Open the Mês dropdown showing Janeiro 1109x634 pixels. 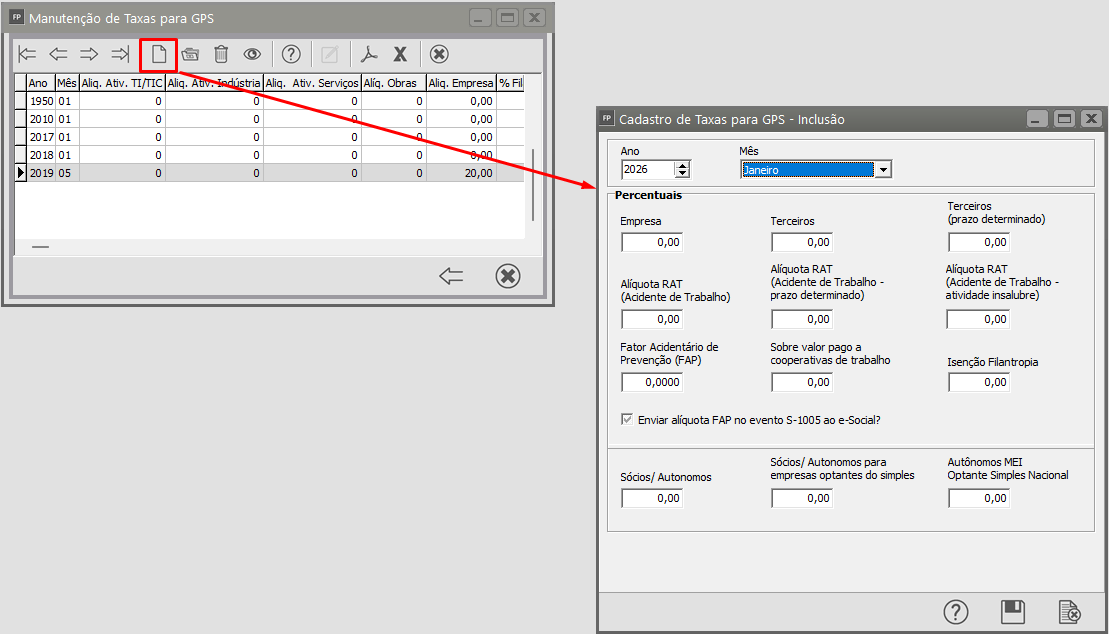882,170
